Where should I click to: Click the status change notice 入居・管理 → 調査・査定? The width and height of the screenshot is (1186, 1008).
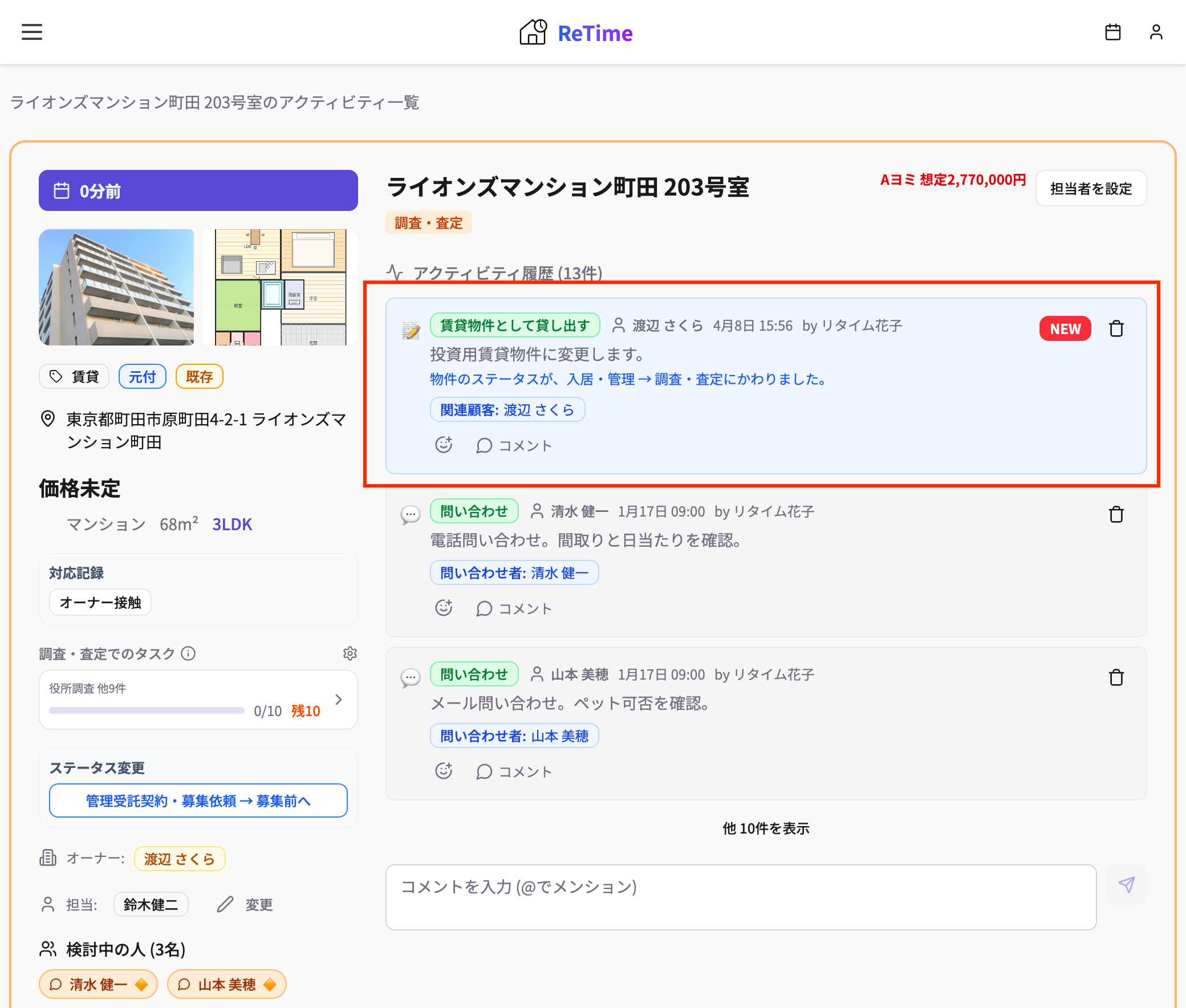(628, 379)
